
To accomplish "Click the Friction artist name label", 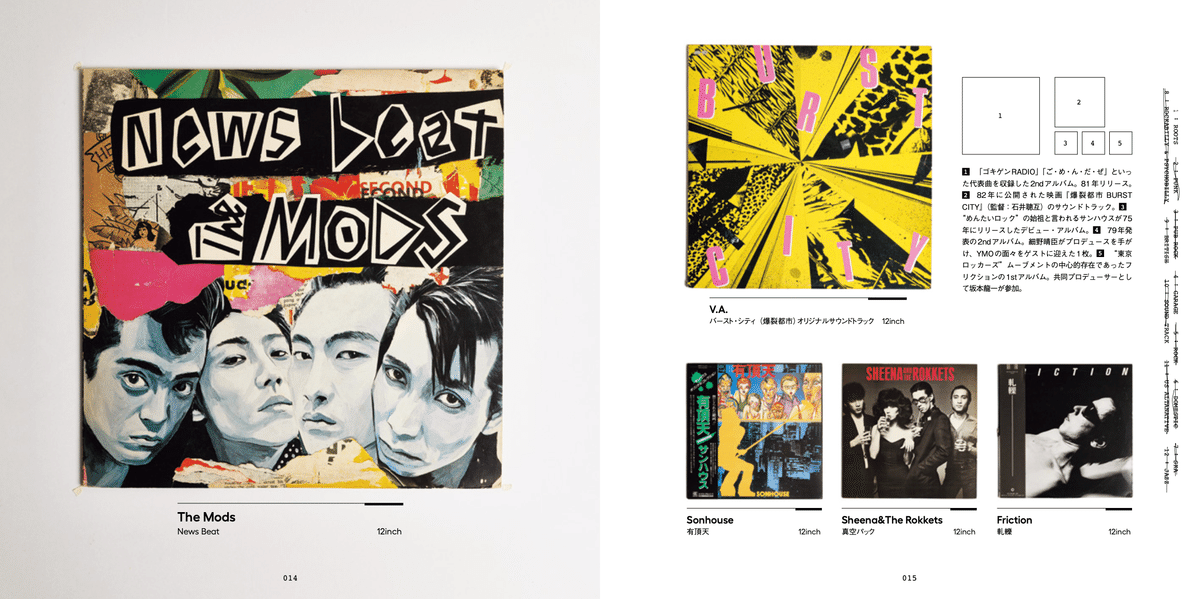I will [1015, 520].
